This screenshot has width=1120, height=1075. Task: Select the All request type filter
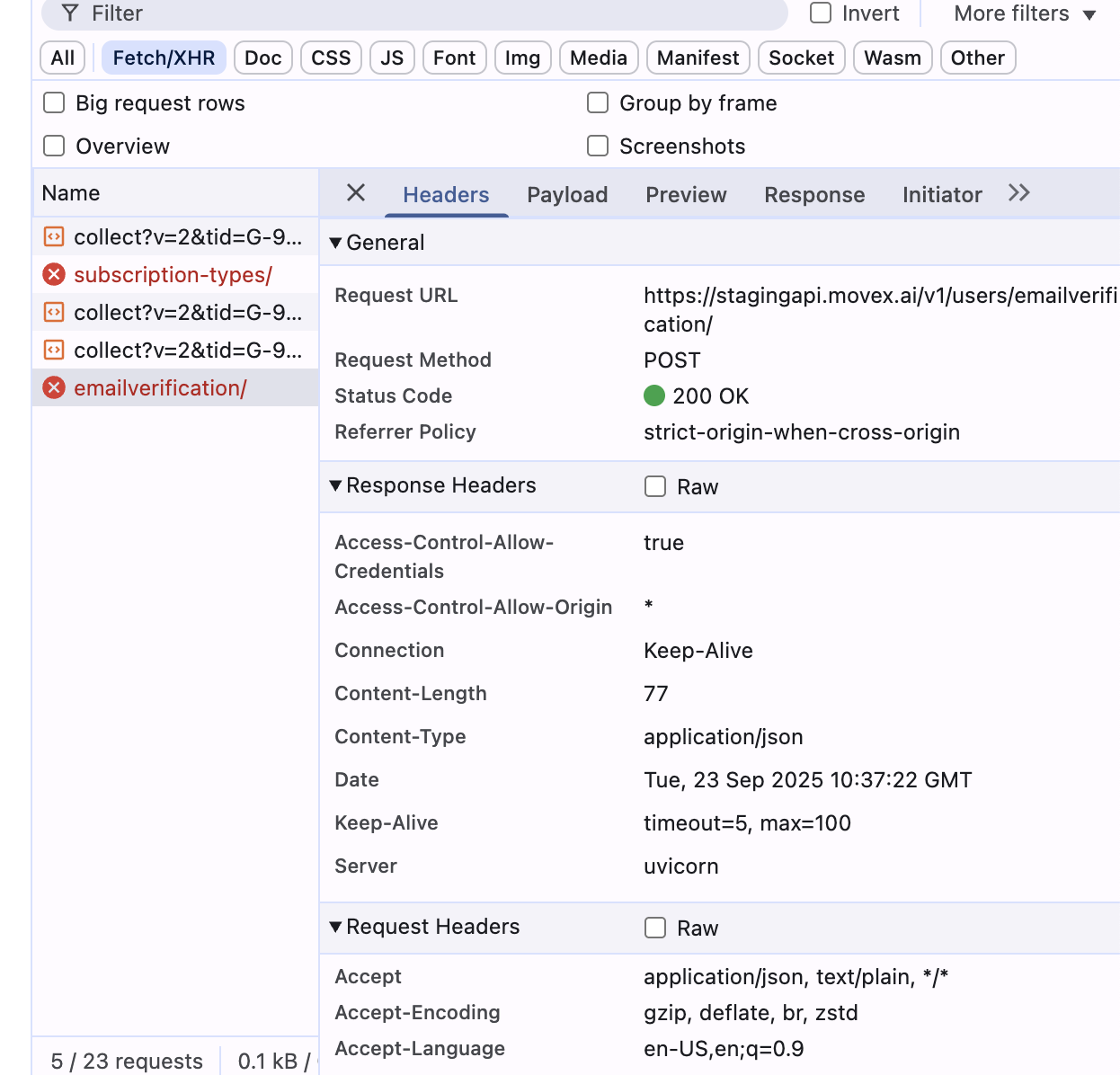[63, 58]
